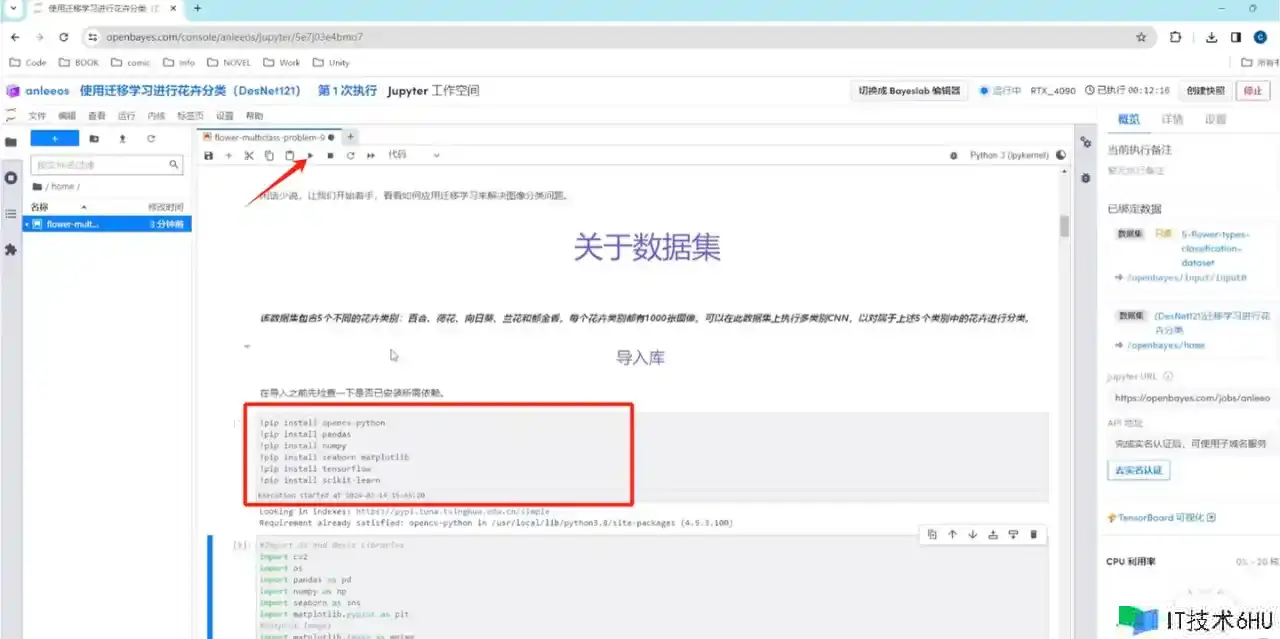This screenshot has height=639, width=1280.
Task: Click the Python 3 (ipykernel) kernel name
Action: [1009, 155]
